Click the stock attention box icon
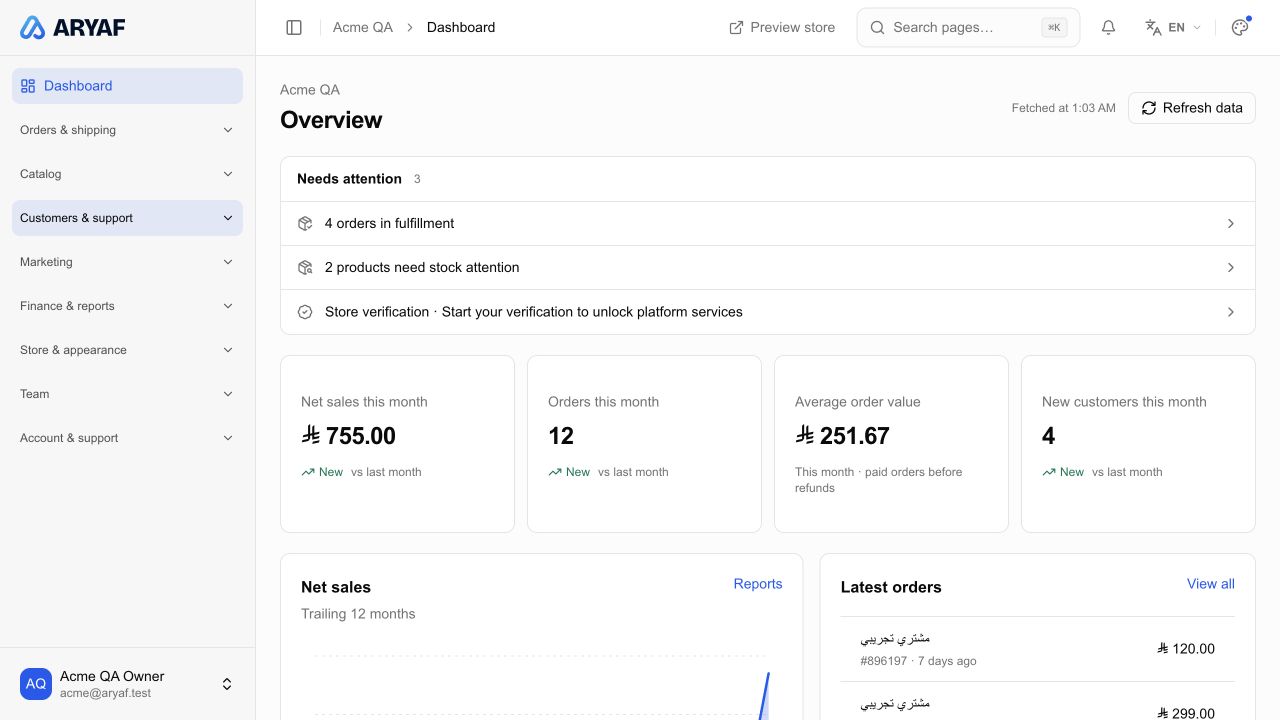This screenshot has height=720, width=1280. pos(305,268)
